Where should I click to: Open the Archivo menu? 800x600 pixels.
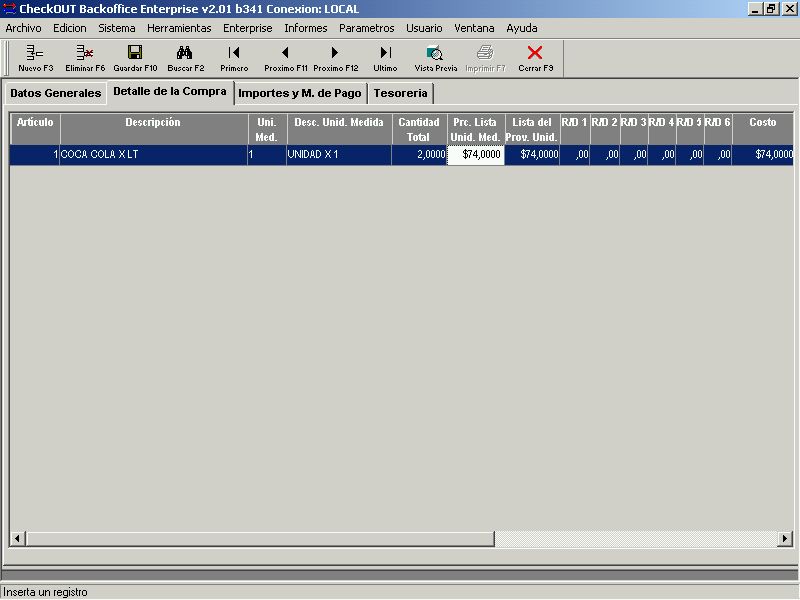[23, 28]
